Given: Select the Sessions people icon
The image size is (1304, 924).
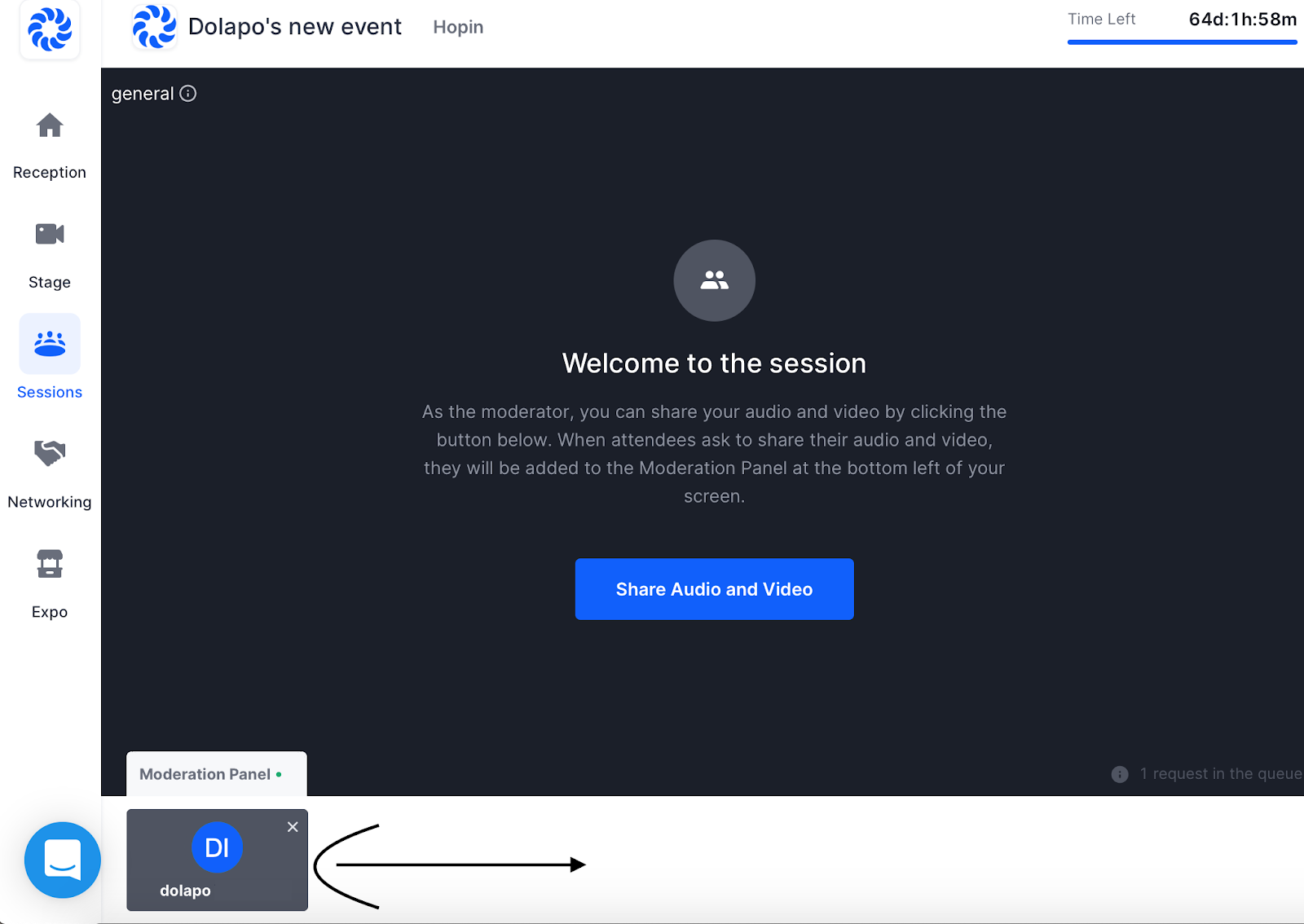Looking at the screenshot, I should 50,344.
